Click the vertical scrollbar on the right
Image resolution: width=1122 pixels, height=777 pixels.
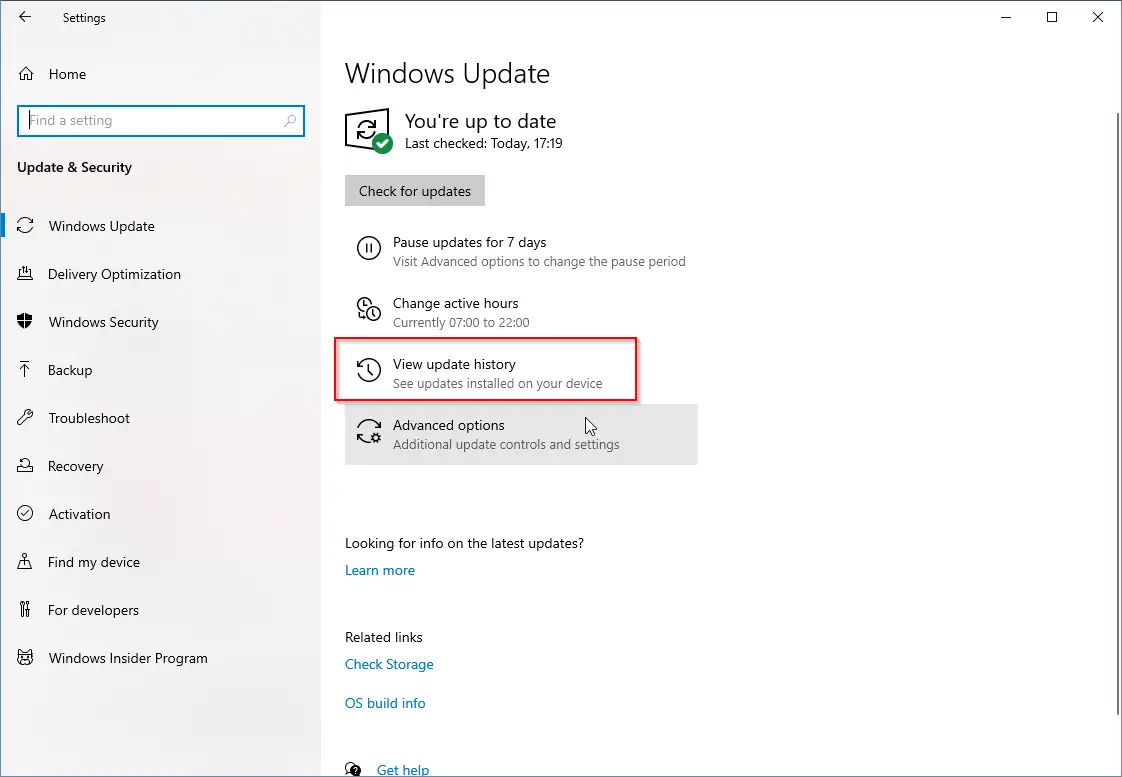[1118, 413]
